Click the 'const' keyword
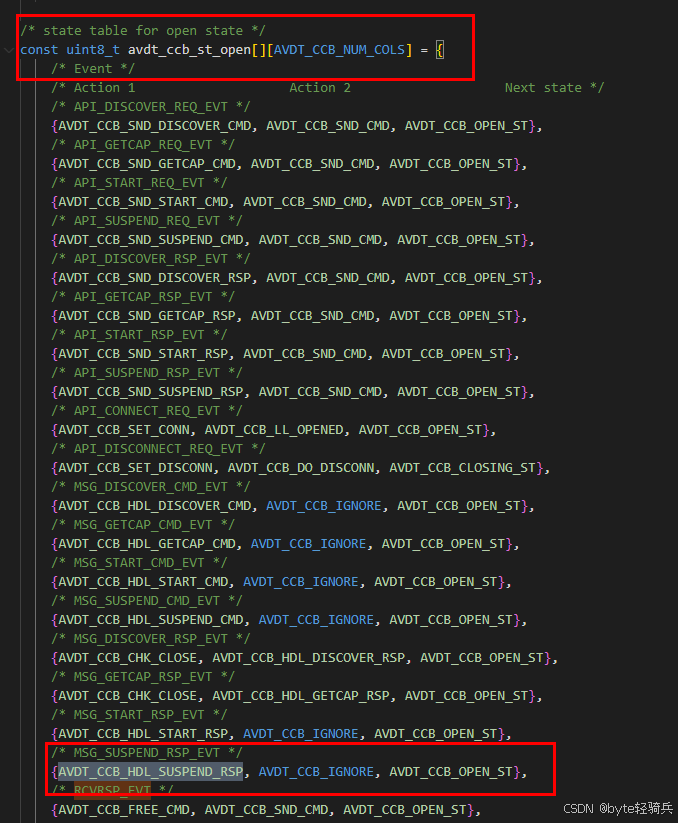Screen dimensions: 678x823 point(39,50)
